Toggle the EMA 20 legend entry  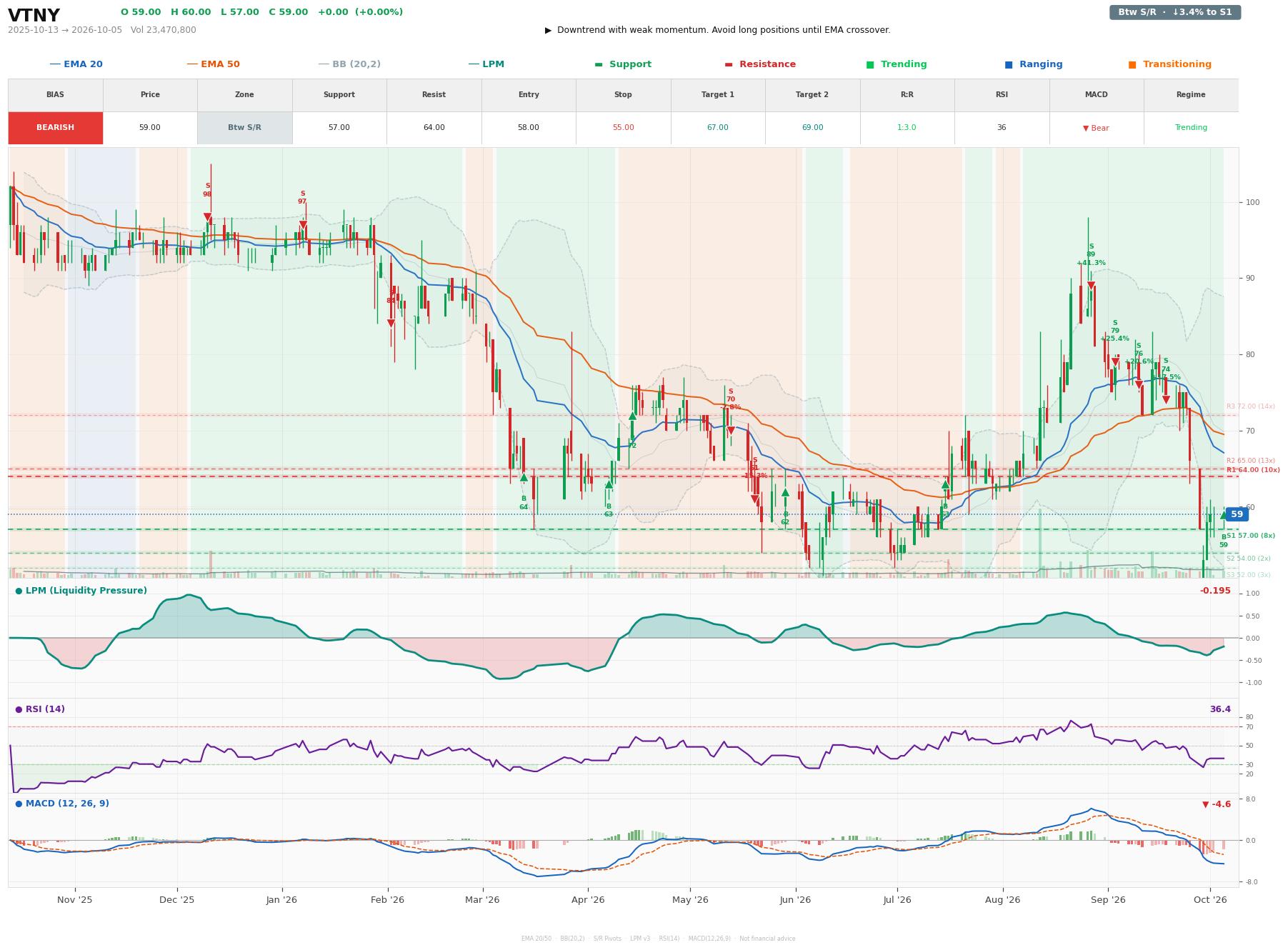(x=76, y=64)
